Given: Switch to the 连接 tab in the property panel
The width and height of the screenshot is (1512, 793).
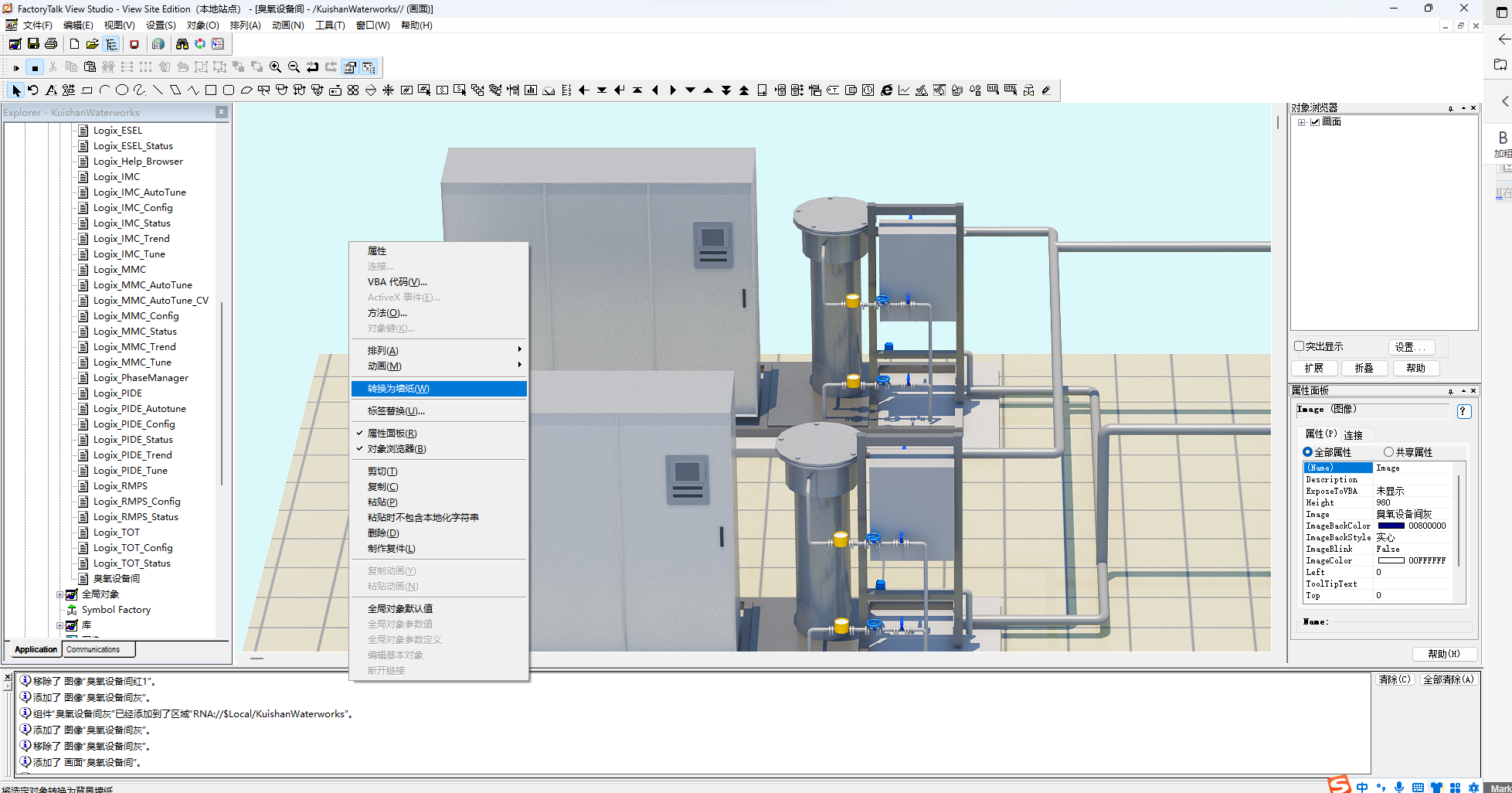Looking at the screenshot, I should pyautogui.click(x=1353, y=435).
